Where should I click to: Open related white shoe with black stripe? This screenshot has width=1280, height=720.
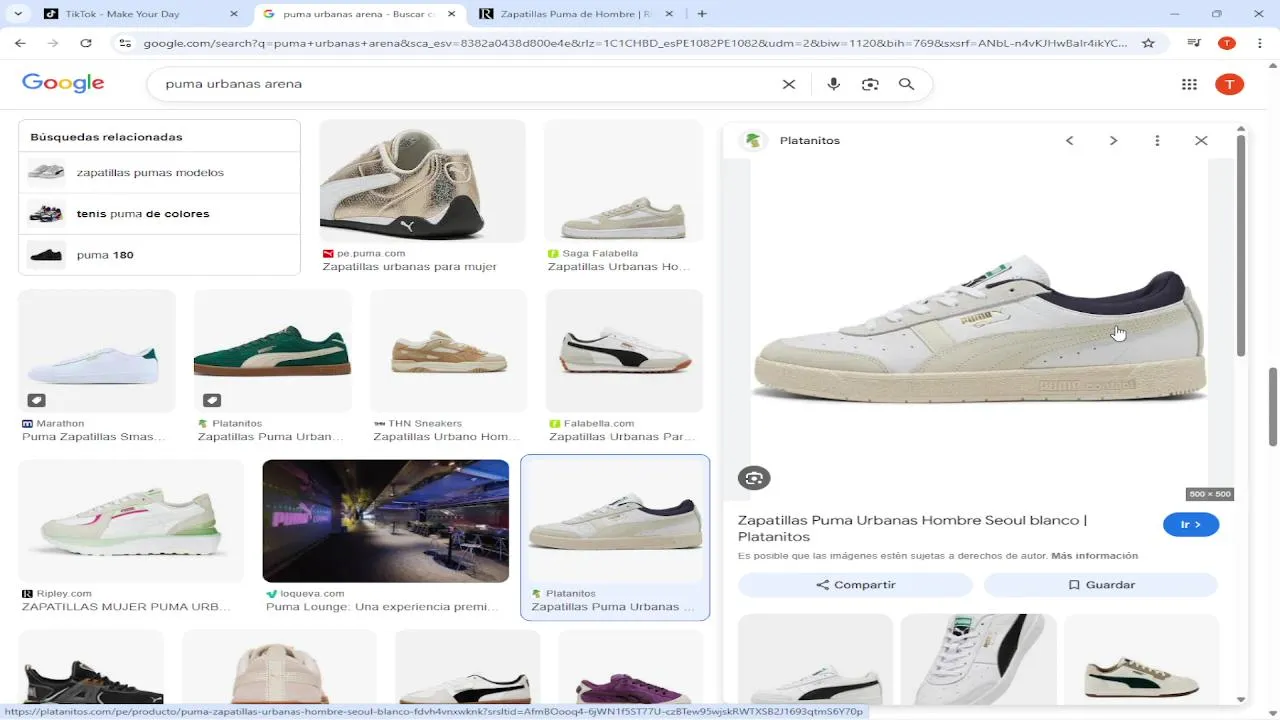[x=815, y=660]
